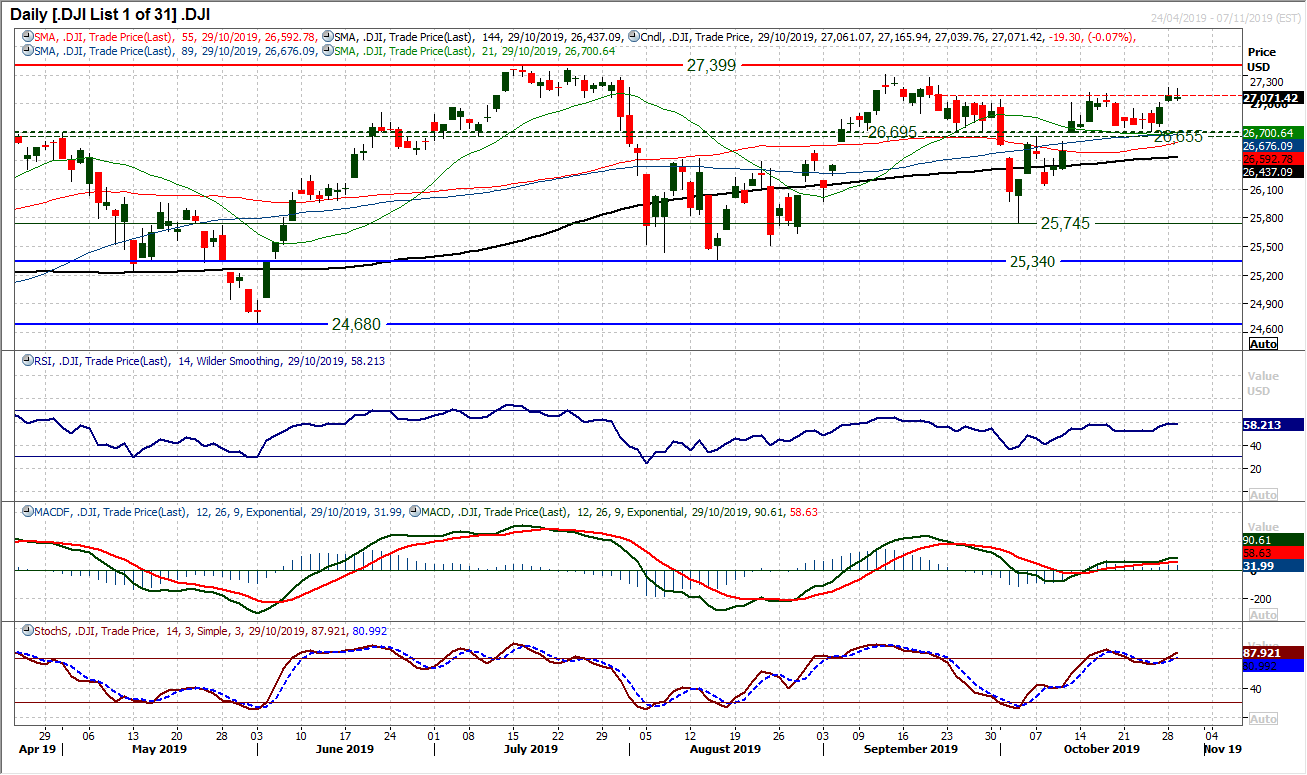Click the Nov 19 time axis label
This screenshot has height=775, width=1307.
[x=1222, y=748]
